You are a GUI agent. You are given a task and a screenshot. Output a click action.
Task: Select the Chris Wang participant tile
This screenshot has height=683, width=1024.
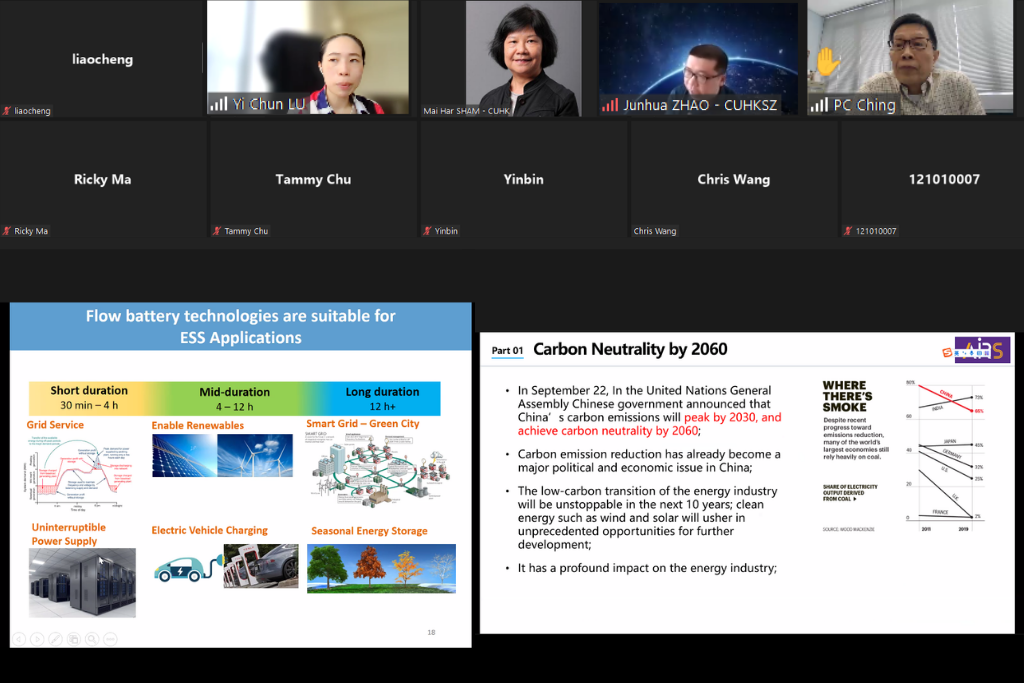[733, 180]
